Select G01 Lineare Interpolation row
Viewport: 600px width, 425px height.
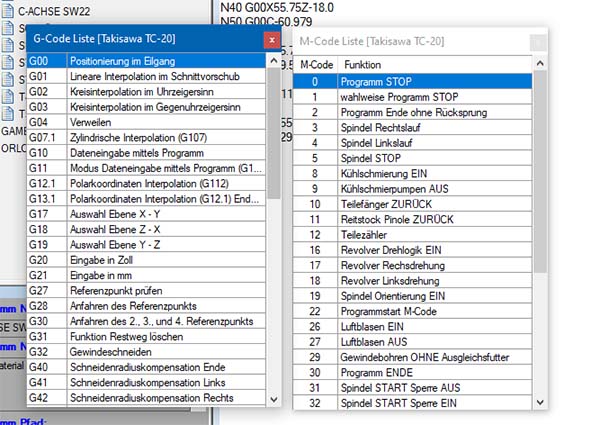[146, 77]
